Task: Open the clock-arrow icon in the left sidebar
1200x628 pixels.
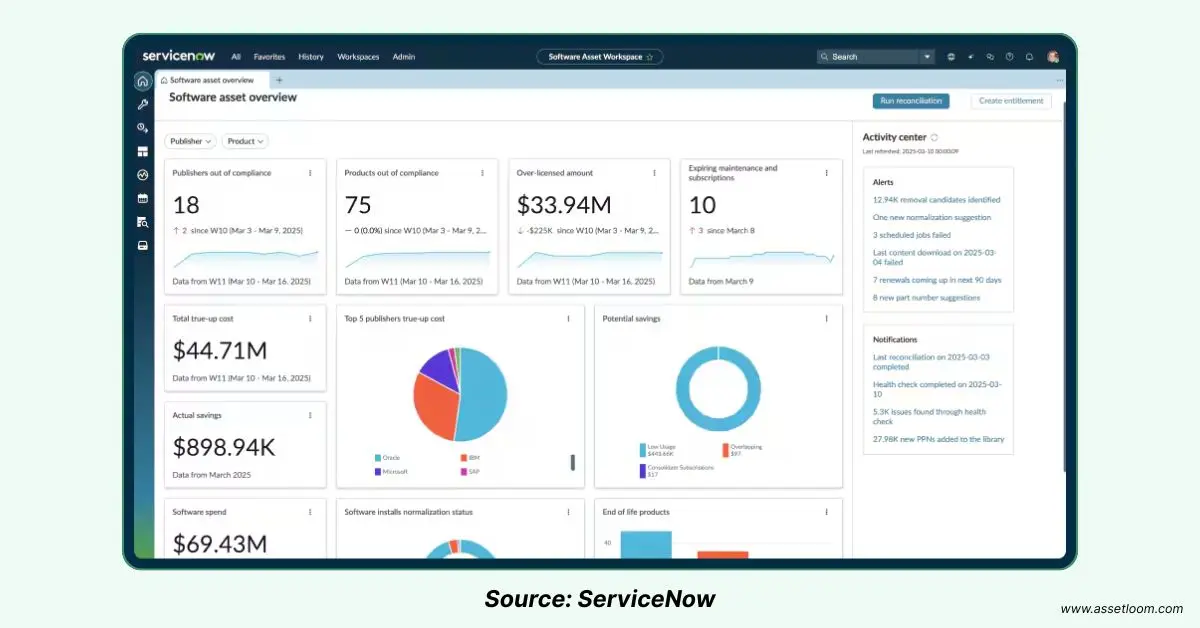Action: pos(143,128)
